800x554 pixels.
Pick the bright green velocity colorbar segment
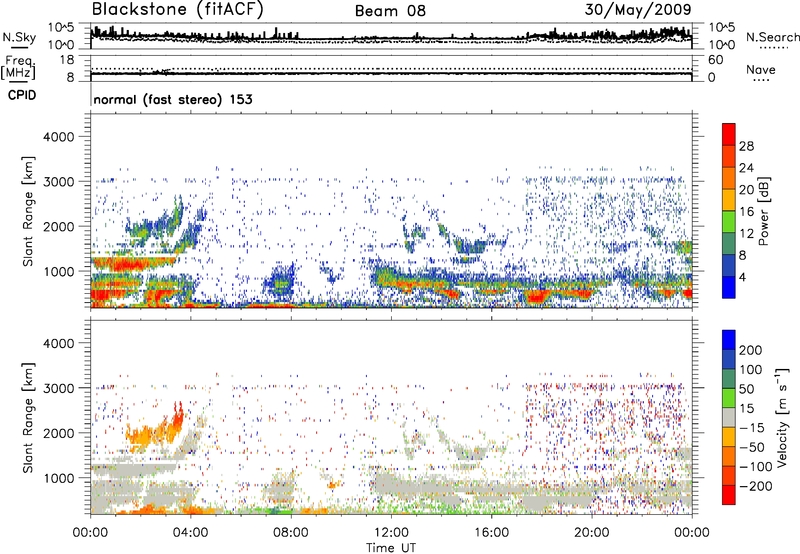(x=729, y=398)
